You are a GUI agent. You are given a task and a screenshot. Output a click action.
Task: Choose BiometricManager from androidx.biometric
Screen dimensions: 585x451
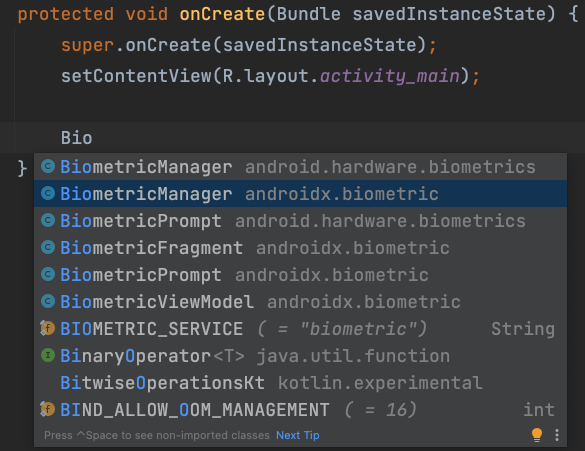[x=300, y=194]
